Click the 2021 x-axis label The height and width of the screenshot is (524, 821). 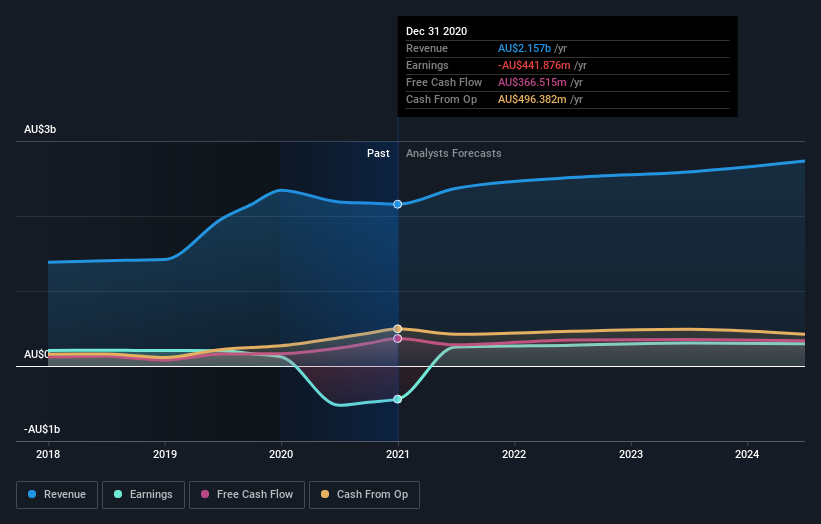coord(398,454)
